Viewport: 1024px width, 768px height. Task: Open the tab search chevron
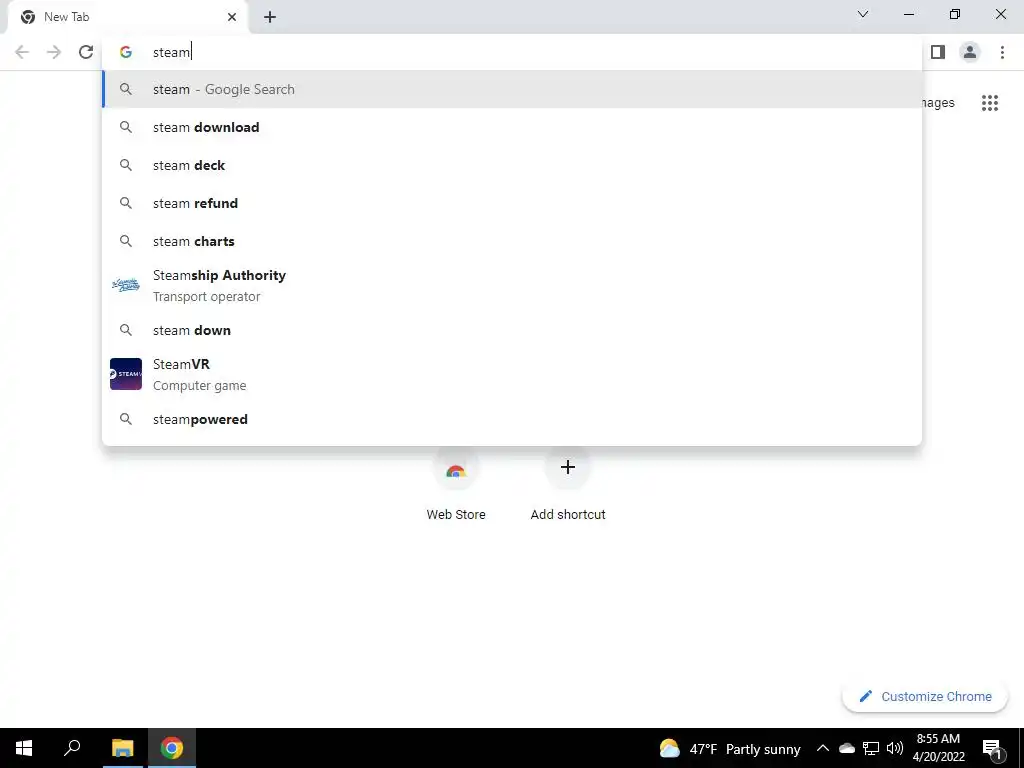tap(863, 14)
